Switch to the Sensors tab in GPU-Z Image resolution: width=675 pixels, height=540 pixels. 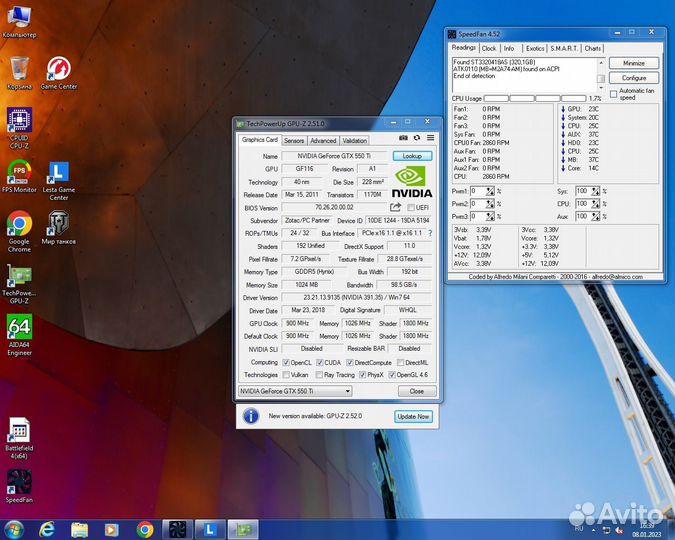[294, 140]
